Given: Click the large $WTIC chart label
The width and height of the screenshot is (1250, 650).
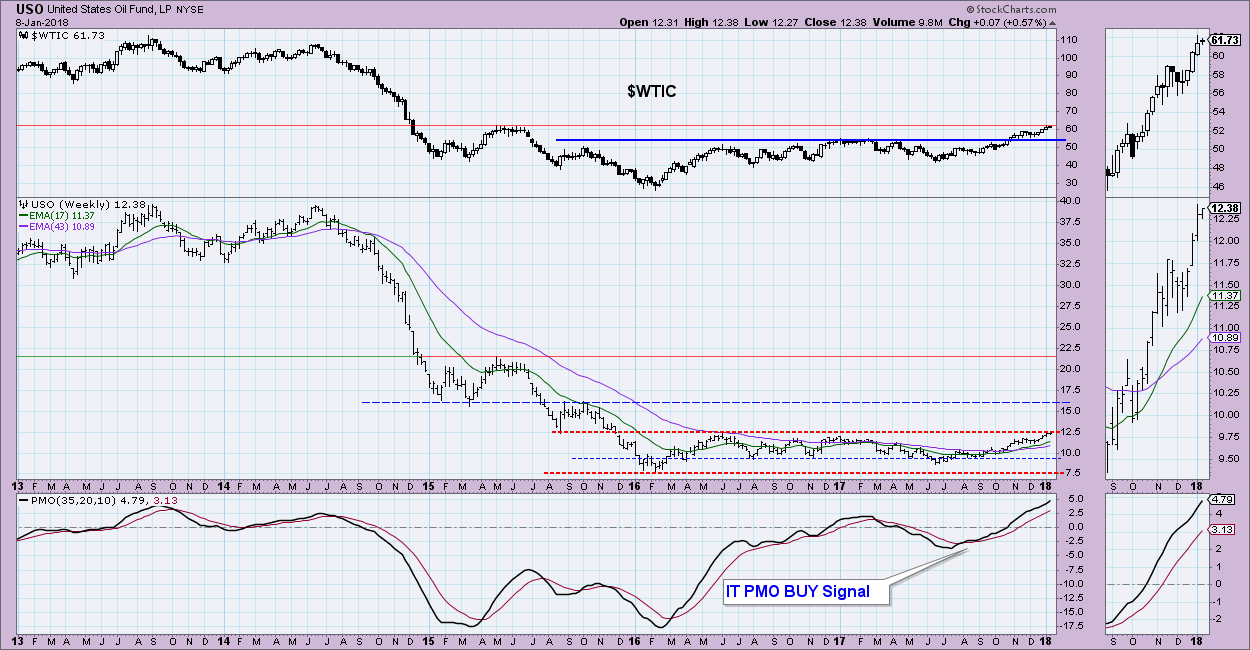Looking at the screenshot, I should coord(651,92).
